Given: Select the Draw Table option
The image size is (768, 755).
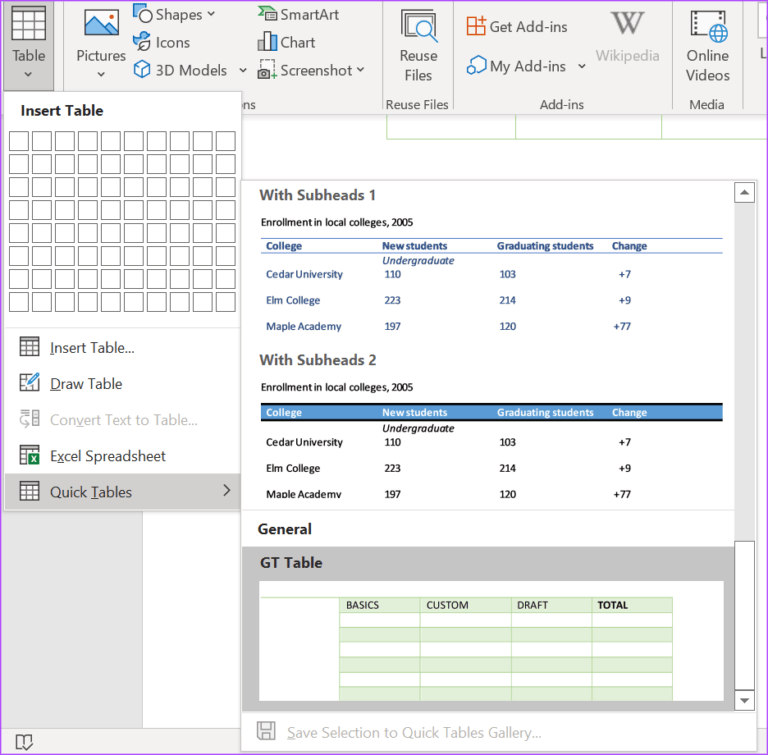Looking at the screenshot, I should (x=122, y=384).
